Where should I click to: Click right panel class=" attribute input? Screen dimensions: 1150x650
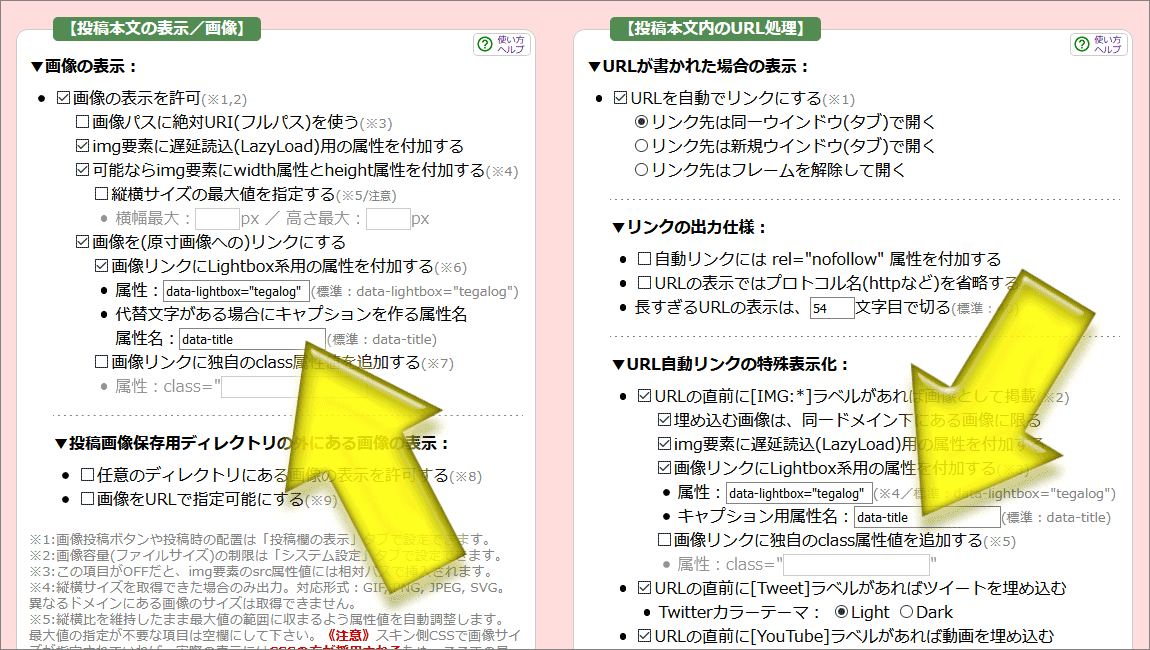point(856,565)
